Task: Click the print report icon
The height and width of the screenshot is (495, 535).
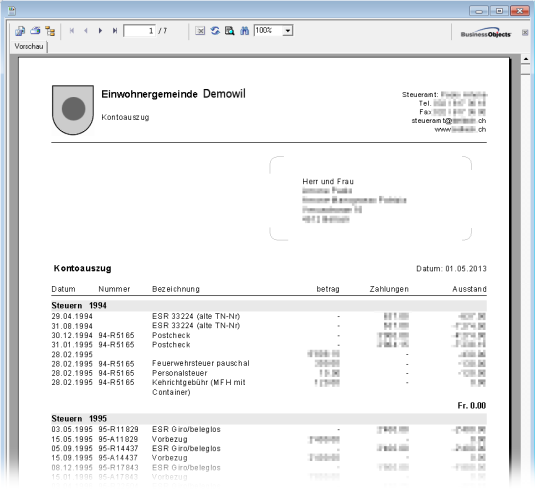Action: 35,31
